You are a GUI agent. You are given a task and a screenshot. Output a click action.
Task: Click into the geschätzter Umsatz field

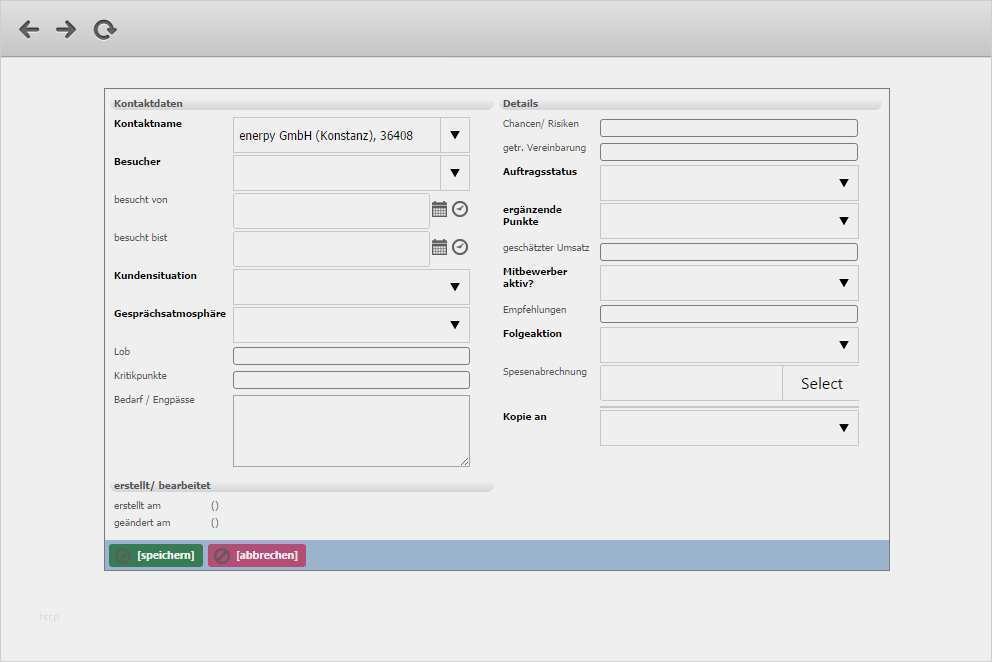729,252
